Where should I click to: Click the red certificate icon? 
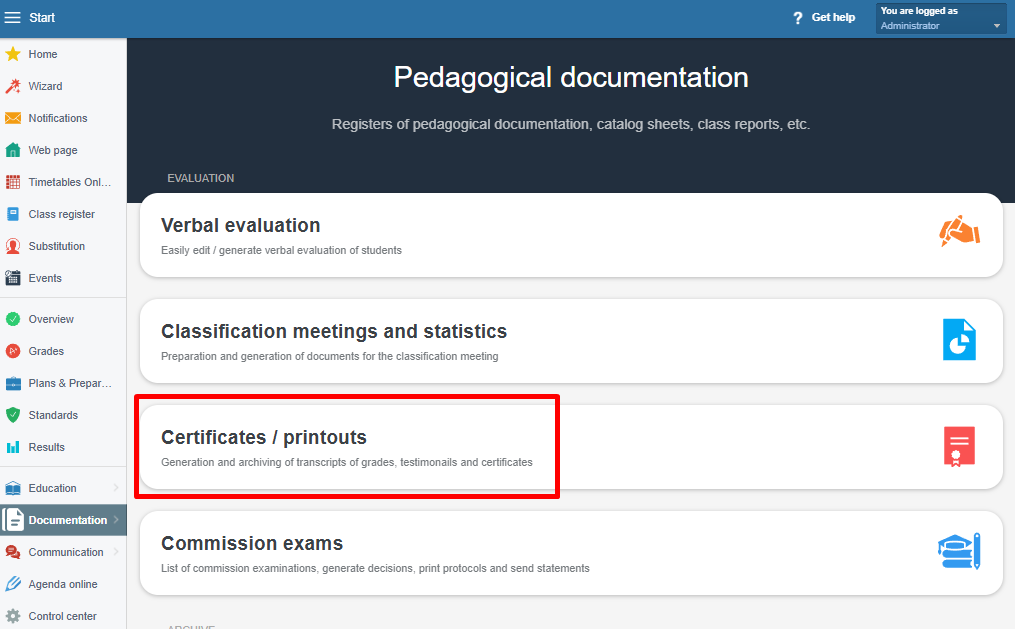point(959,446)
